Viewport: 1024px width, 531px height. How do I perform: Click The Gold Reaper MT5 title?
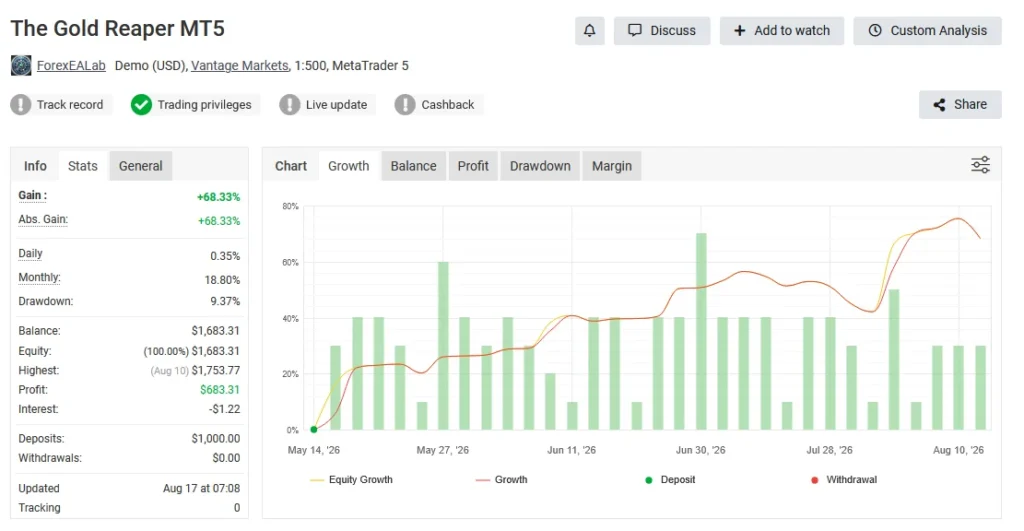pos(118,29)
